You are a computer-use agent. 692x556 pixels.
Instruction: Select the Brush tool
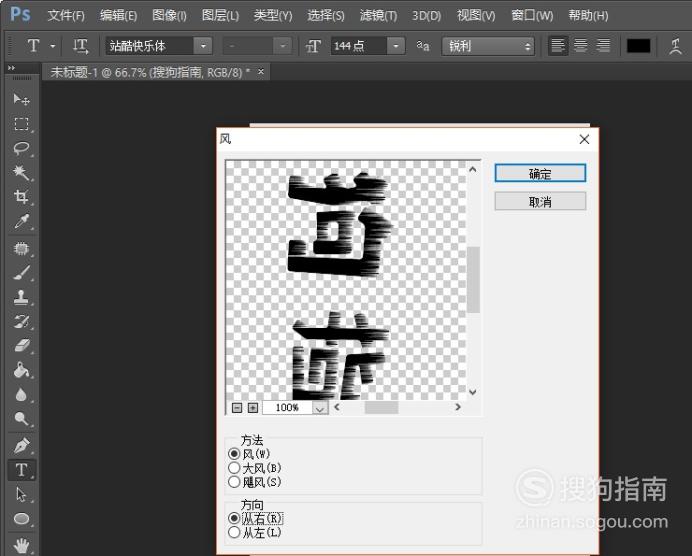point(21,273)
